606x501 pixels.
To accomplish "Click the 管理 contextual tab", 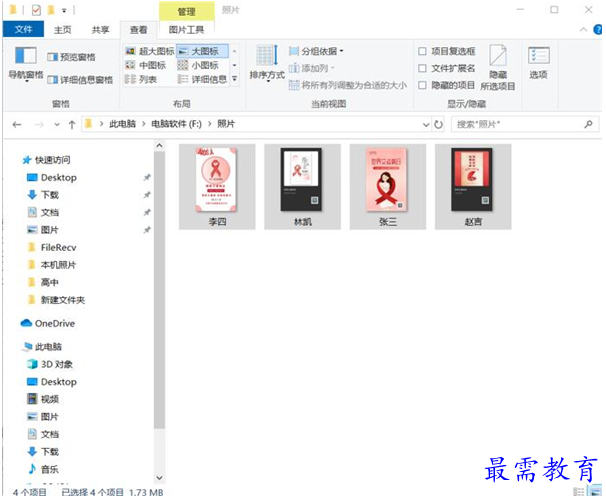I will coord(186,11).
